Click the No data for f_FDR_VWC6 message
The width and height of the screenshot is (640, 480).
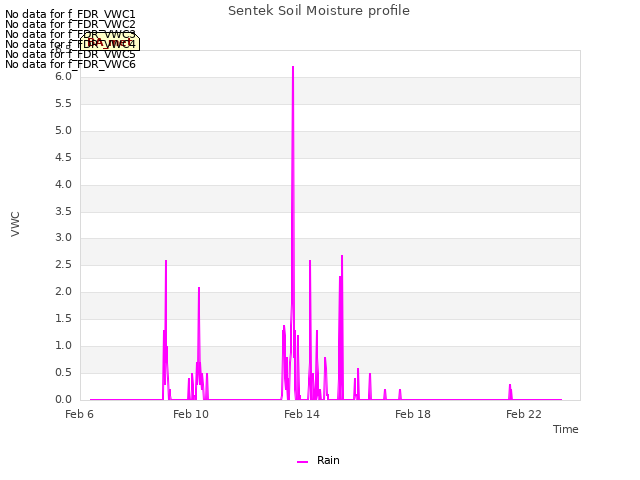70,64
